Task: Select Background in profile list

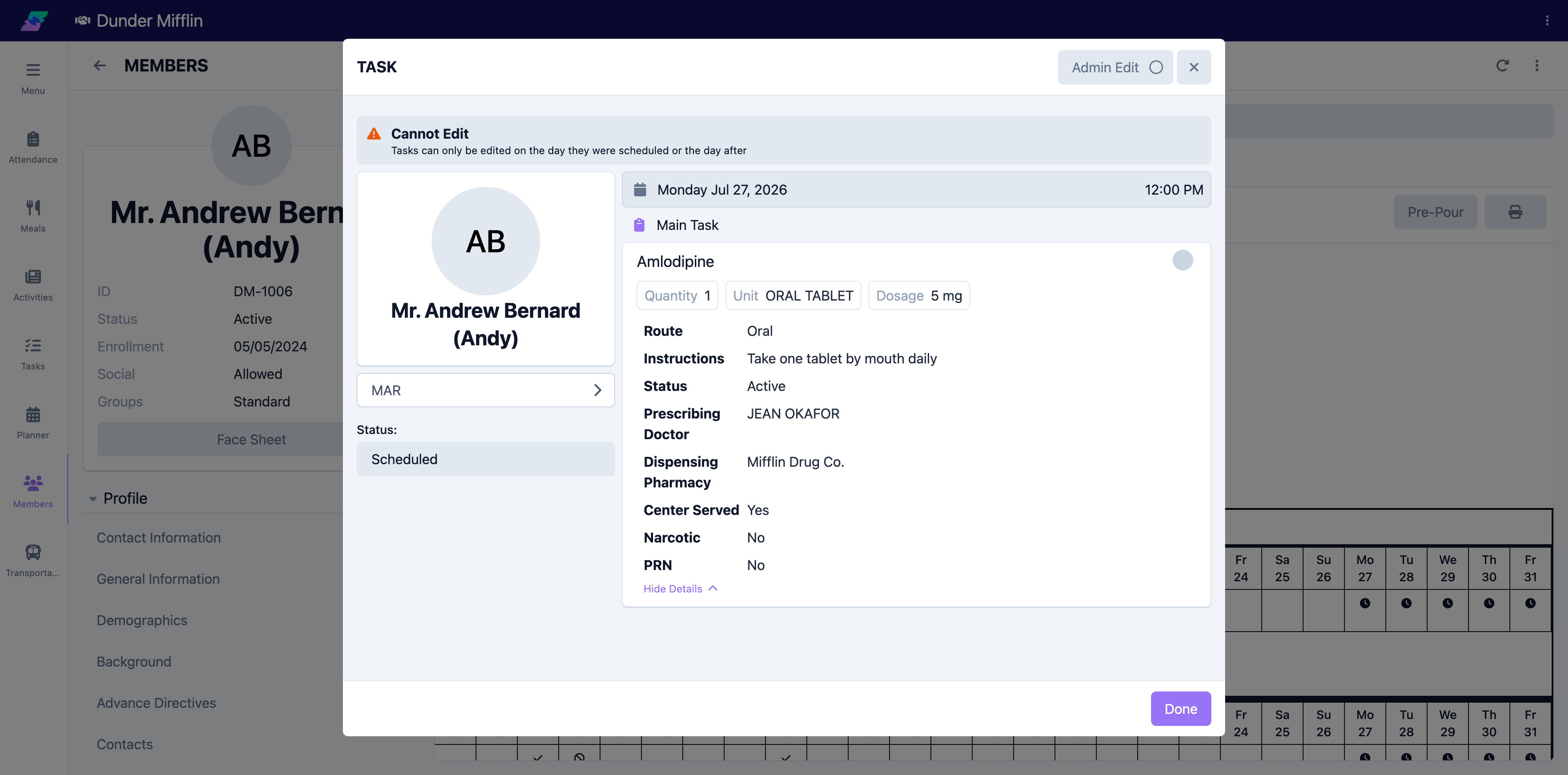Action: (134, 661)
